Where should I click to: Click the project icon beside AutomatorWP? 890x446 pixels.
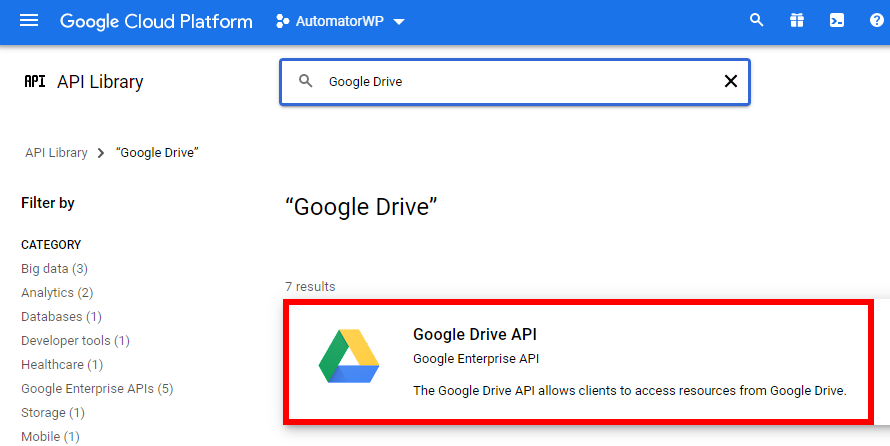(282, 22)
